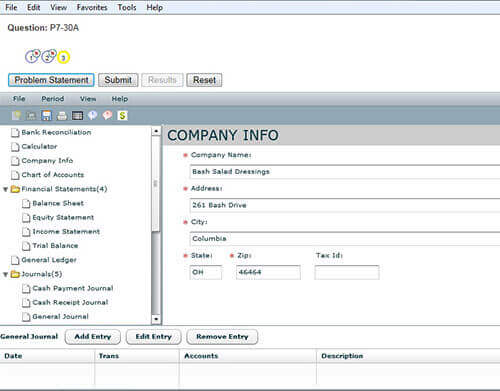Click Remove Entry button

coord(222,337)
